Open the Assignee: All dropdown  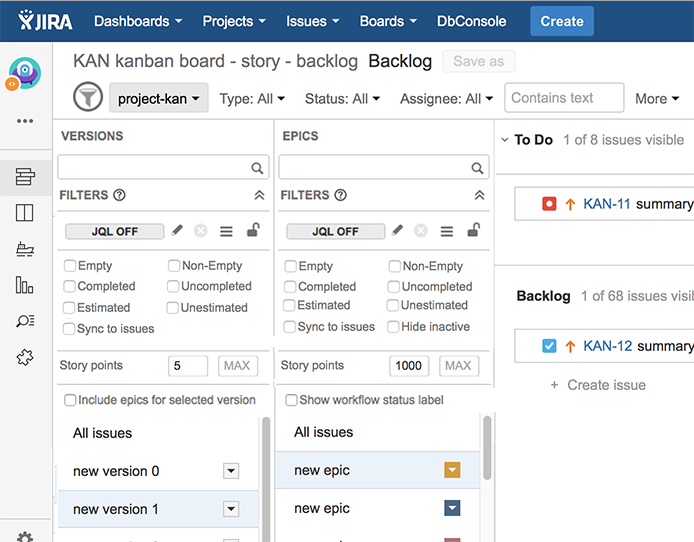[446, 98]
